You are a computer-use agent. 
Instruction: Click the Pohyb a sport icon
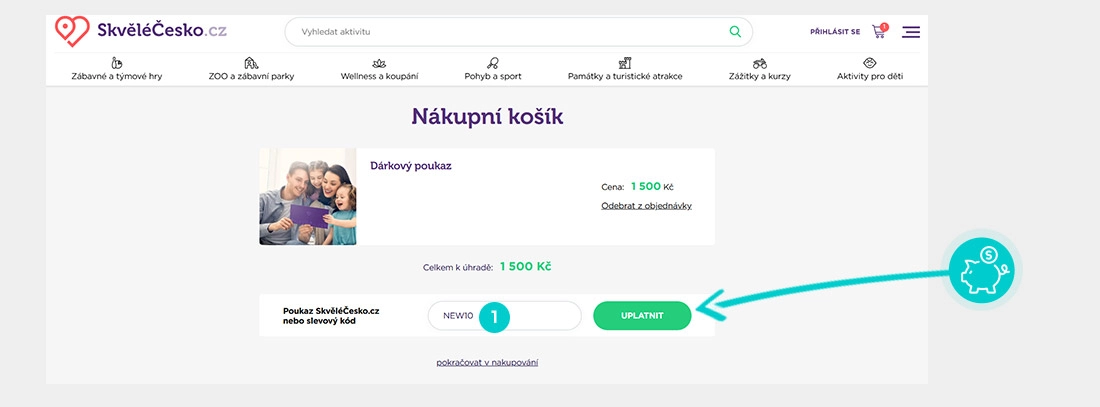tap(493, 63)
